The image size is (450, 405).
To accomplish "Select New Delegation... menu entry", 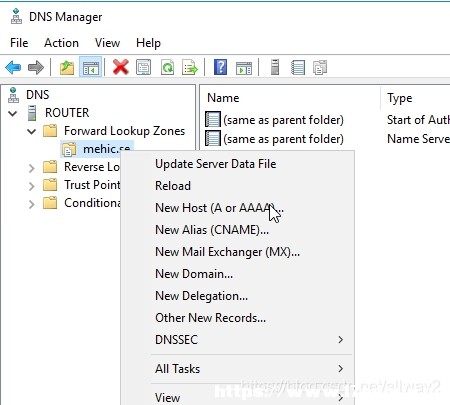I will pos(201,296).
